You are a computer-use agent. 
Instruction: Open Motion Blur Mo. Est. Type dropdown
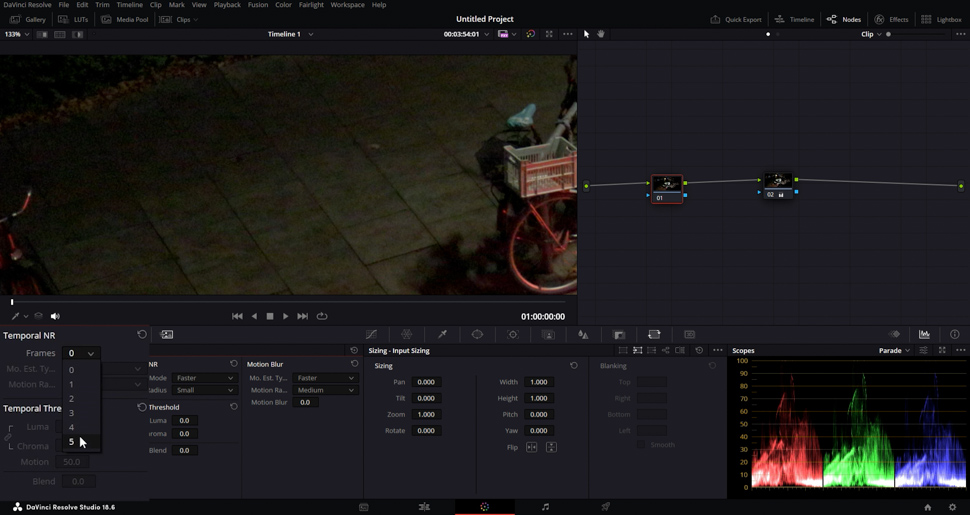pyautogui.click(x=326, y=378)
